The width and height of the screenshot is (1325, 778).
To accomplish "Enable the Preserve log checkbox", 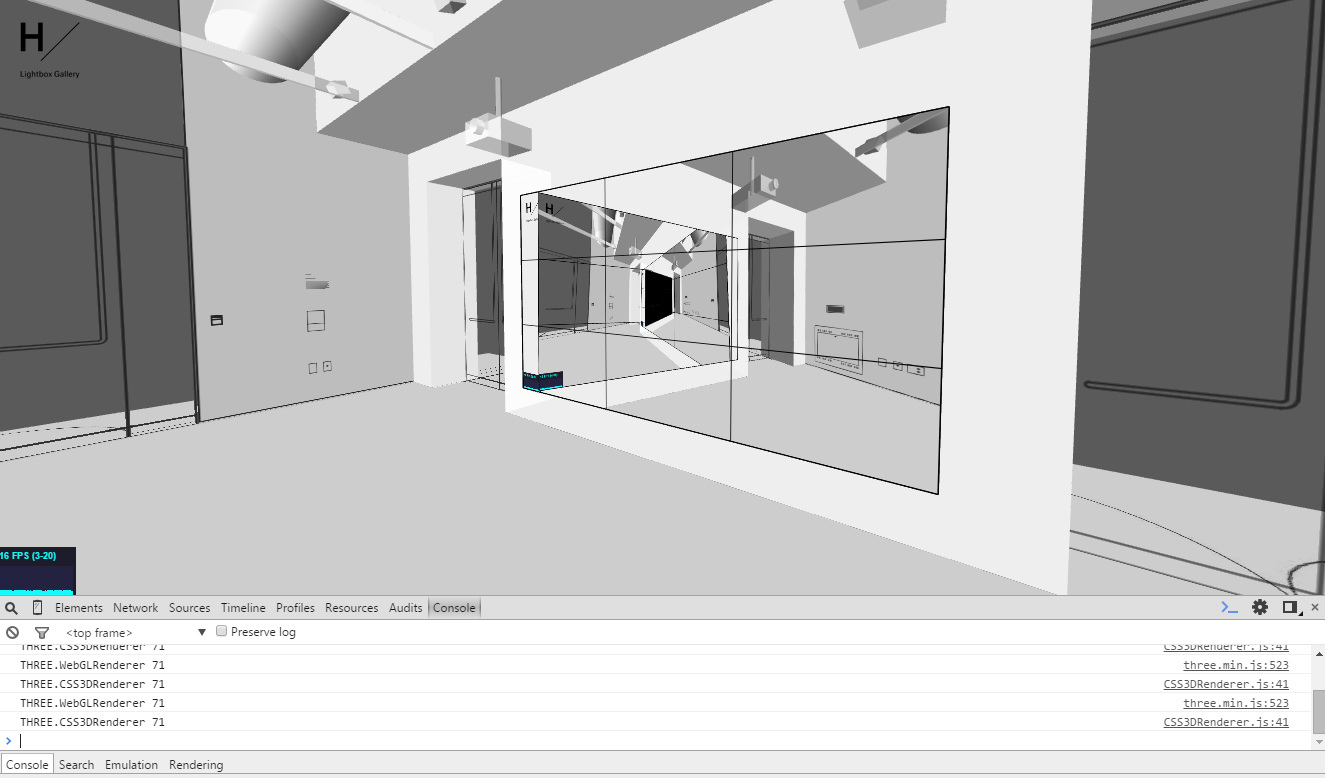I will coord(222,631).
